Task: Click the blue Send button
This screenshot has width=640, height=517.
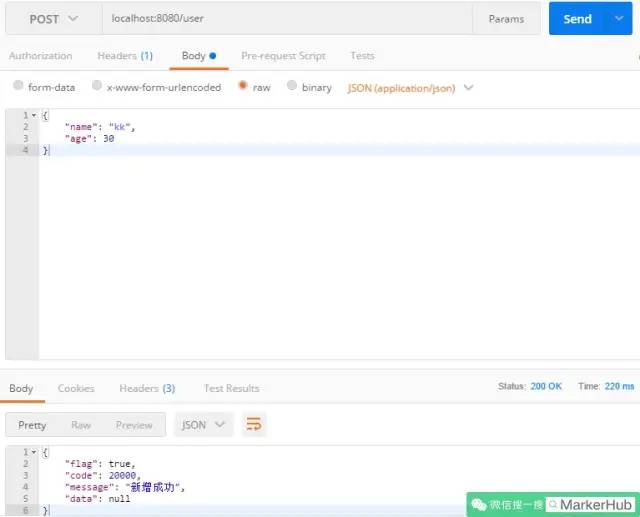Action: click(x=577, y=19)
